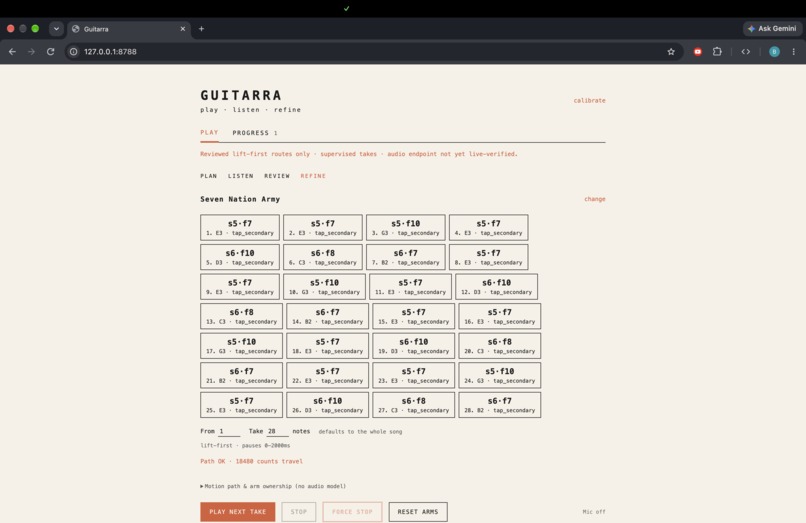Select note 7 s6·f7 B2 tile
The width and height of the screenshot is (806, 523).
tap(406, 257)
